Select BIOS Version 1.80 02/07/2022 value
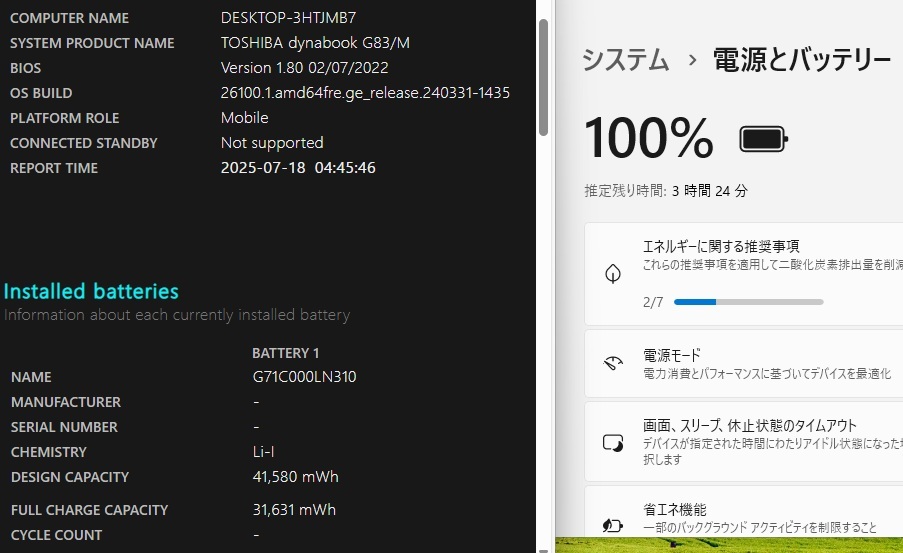Screen dimensions: 903x553 pyautogui.click(x=305, y=68)
